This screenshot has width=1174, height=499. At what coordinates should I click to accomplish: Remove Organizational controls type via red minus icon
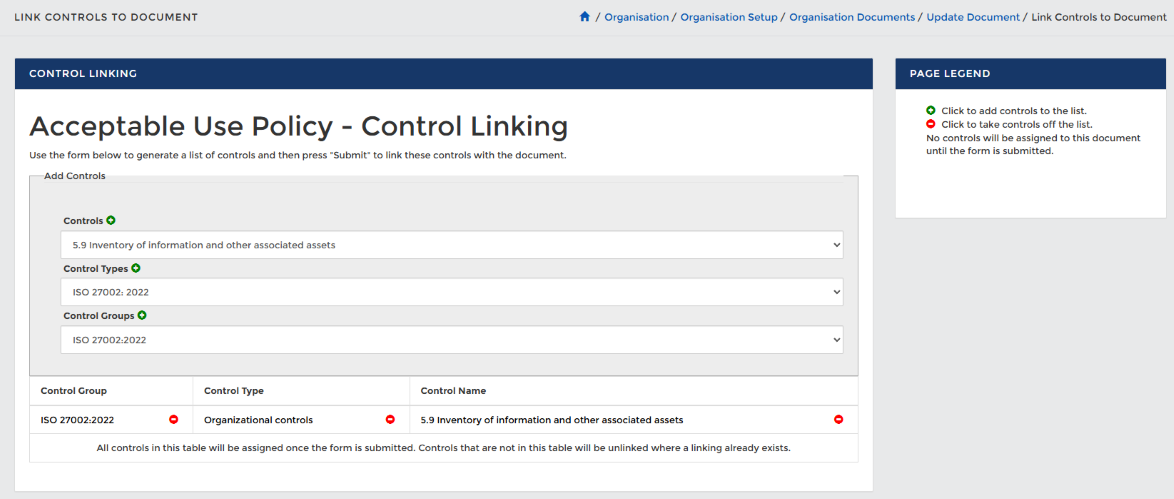(390, 420)
